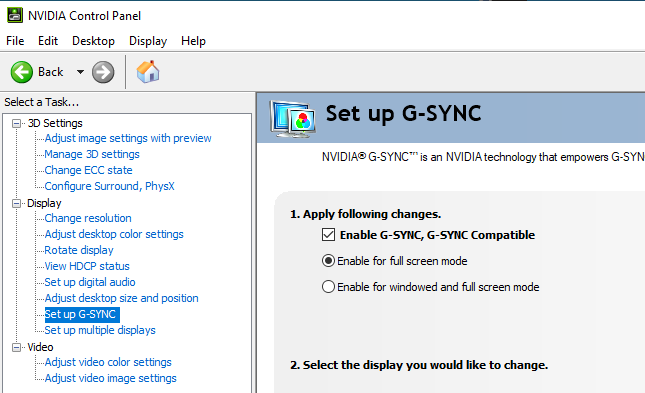Open the Back history dropdown arrow
This screenshot has width=645, height=393.
80,72
